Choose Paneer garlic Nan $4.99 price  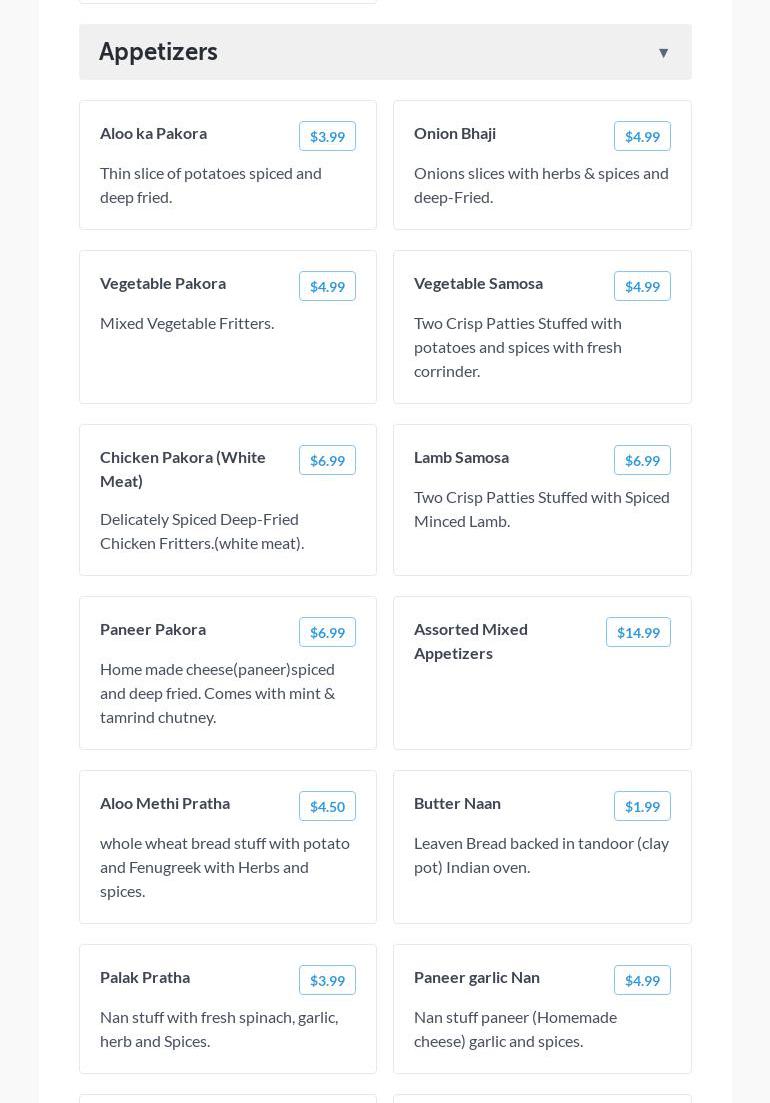(642, 981)
